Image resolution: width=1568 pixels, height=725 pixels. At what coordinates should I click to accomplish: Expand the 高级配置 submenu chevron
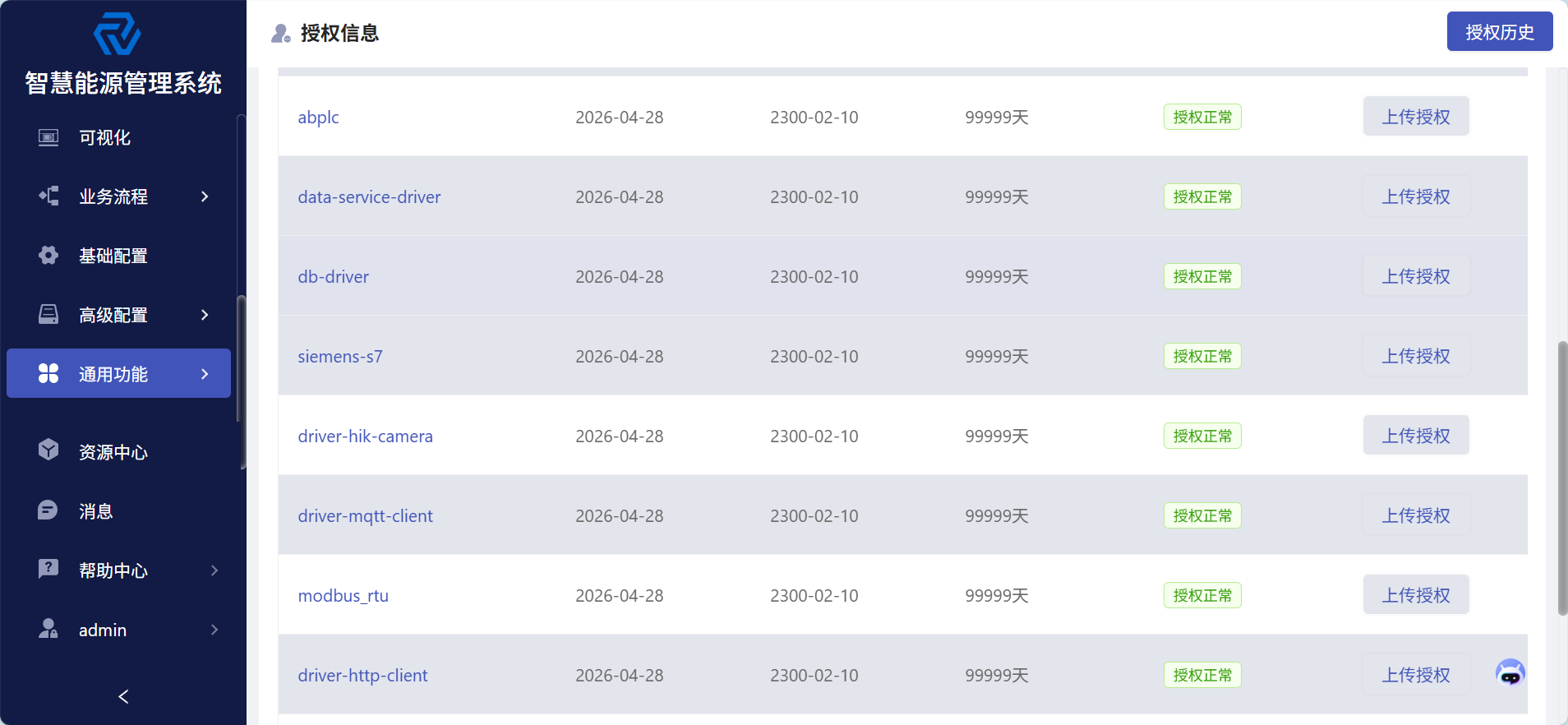point(205,315)
